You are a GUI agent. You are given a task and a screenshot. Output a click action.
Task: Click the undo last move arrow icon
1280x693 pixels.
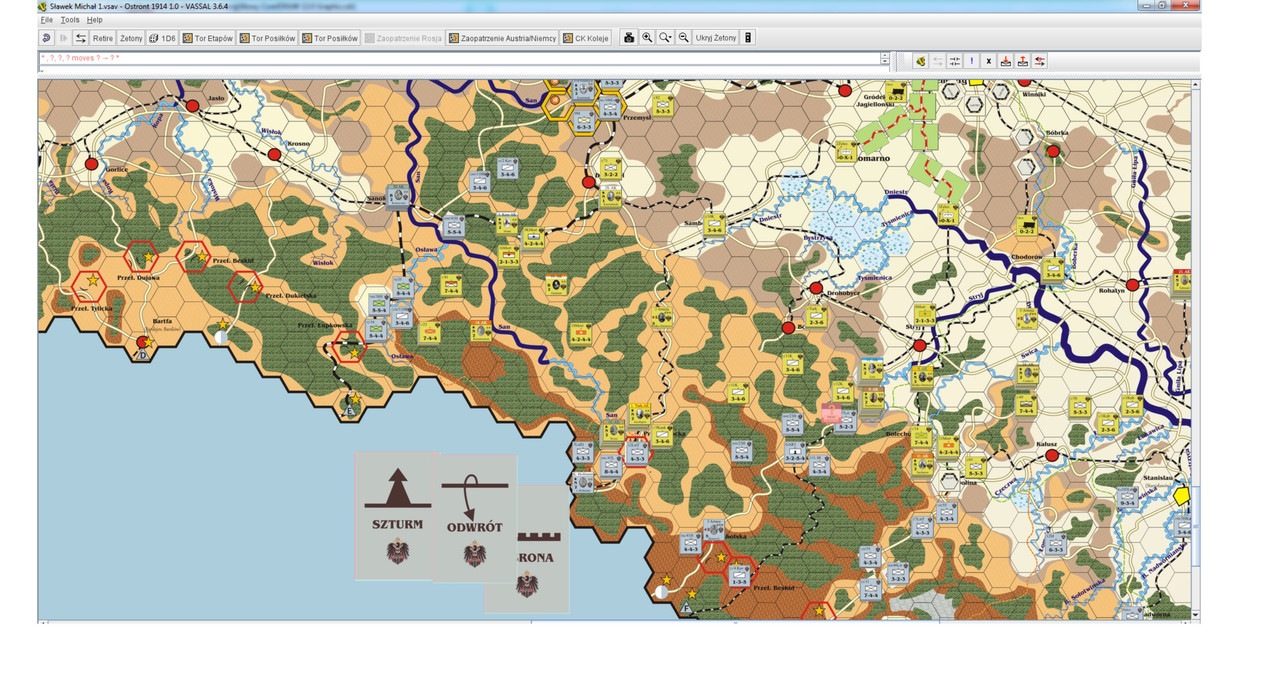pyautogui.click(x=47, y=38)
